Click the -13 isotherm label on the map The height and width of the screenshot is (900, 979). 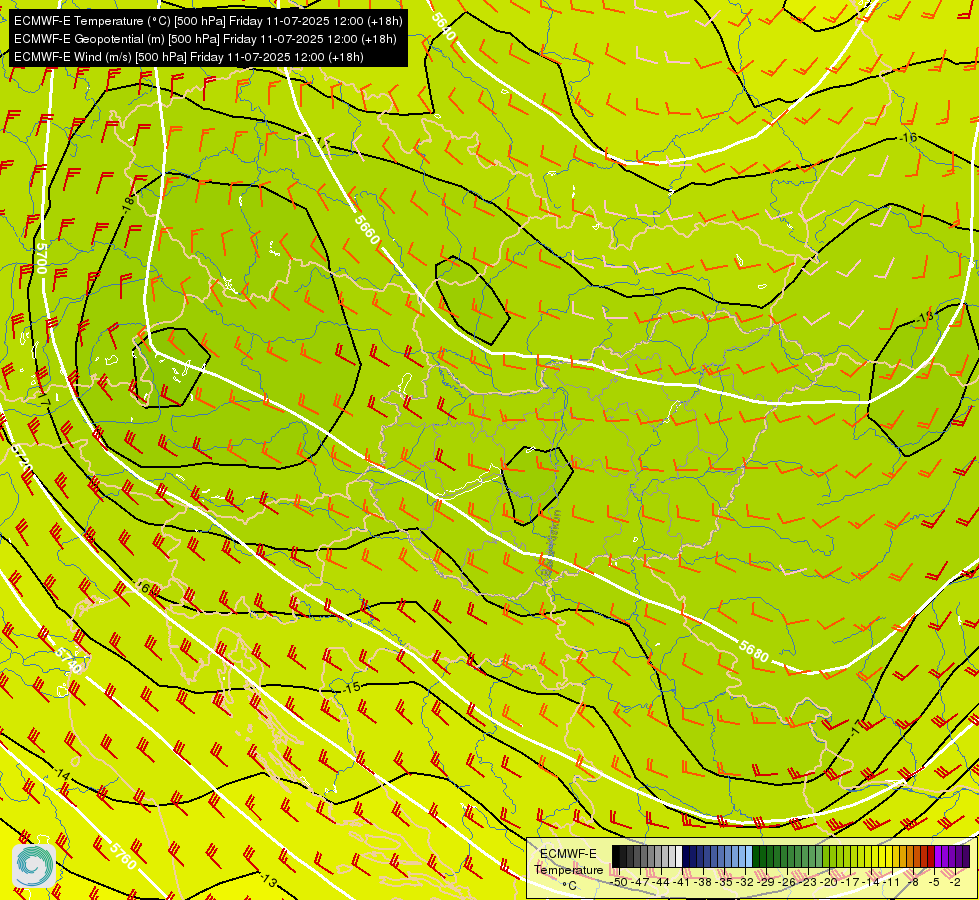[x=268, y=881]
